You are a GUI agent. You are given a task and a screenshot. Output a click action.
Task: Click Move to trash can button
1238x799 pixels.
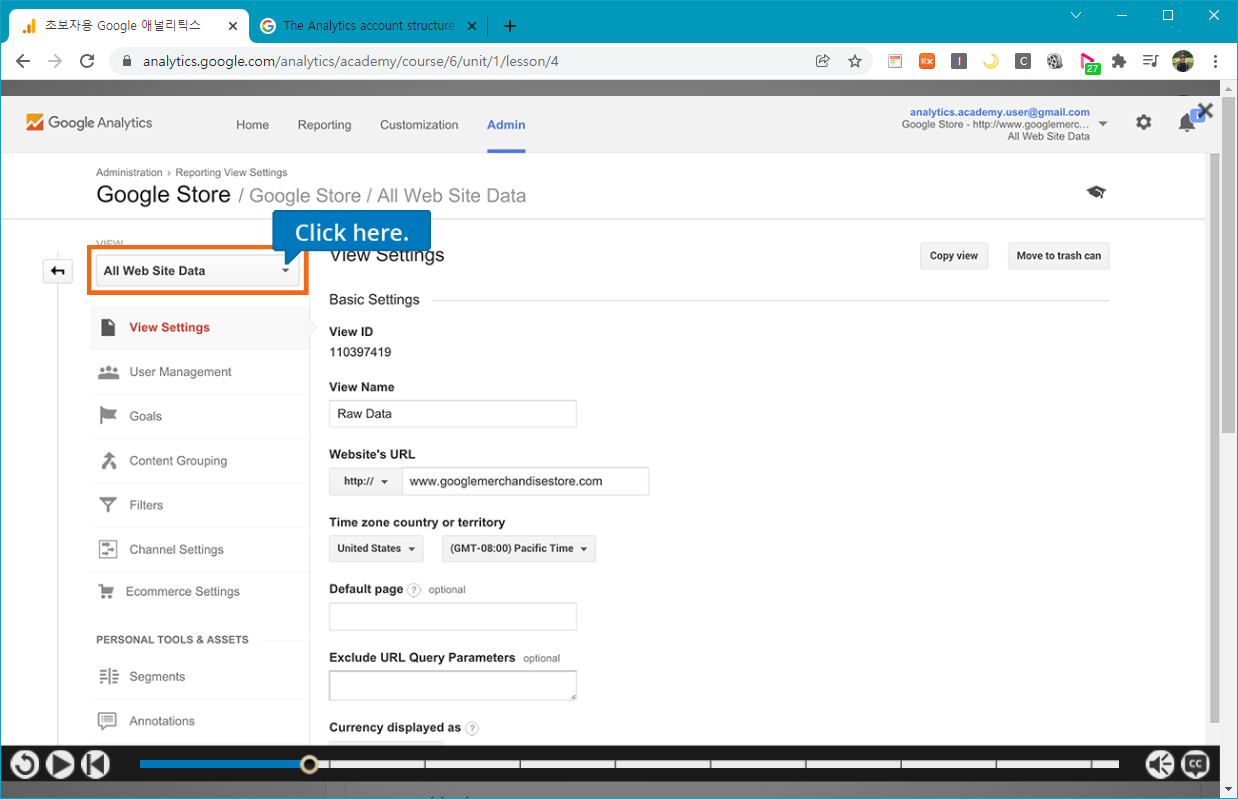1059,256
